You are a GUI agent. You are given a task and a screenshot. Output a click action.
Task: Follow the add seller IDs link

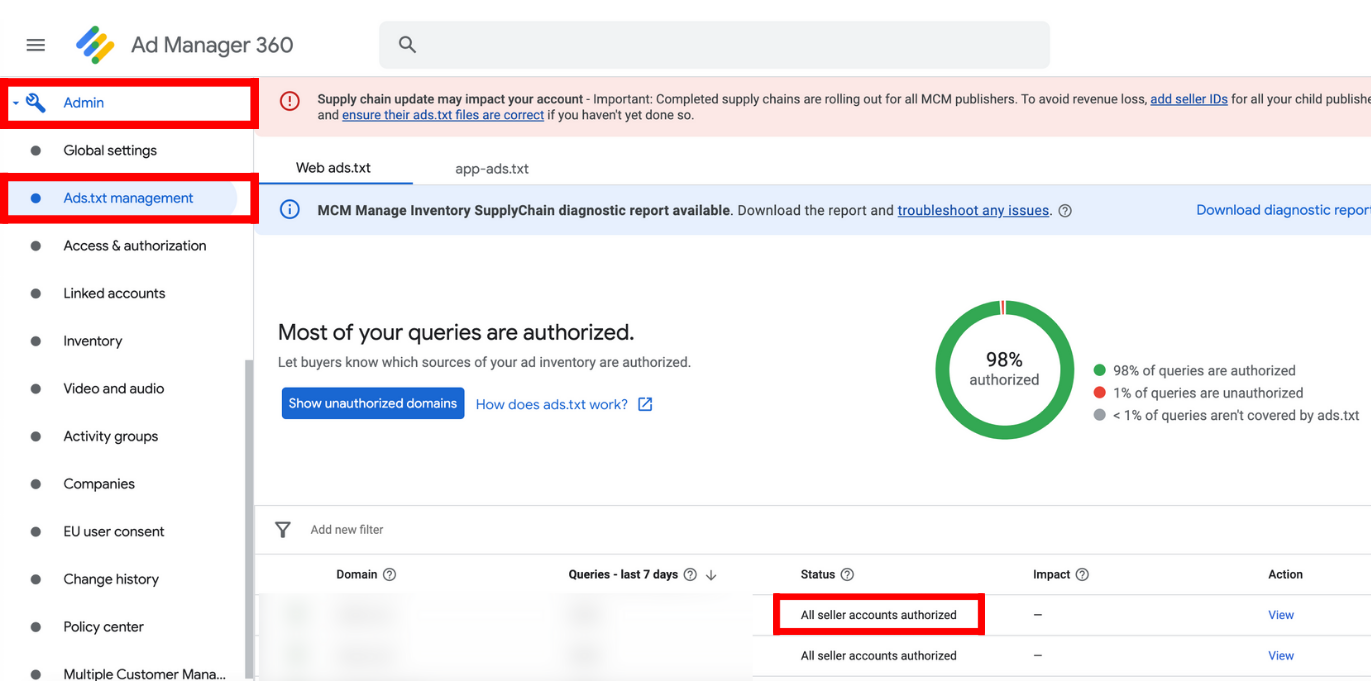[1189, 99]
